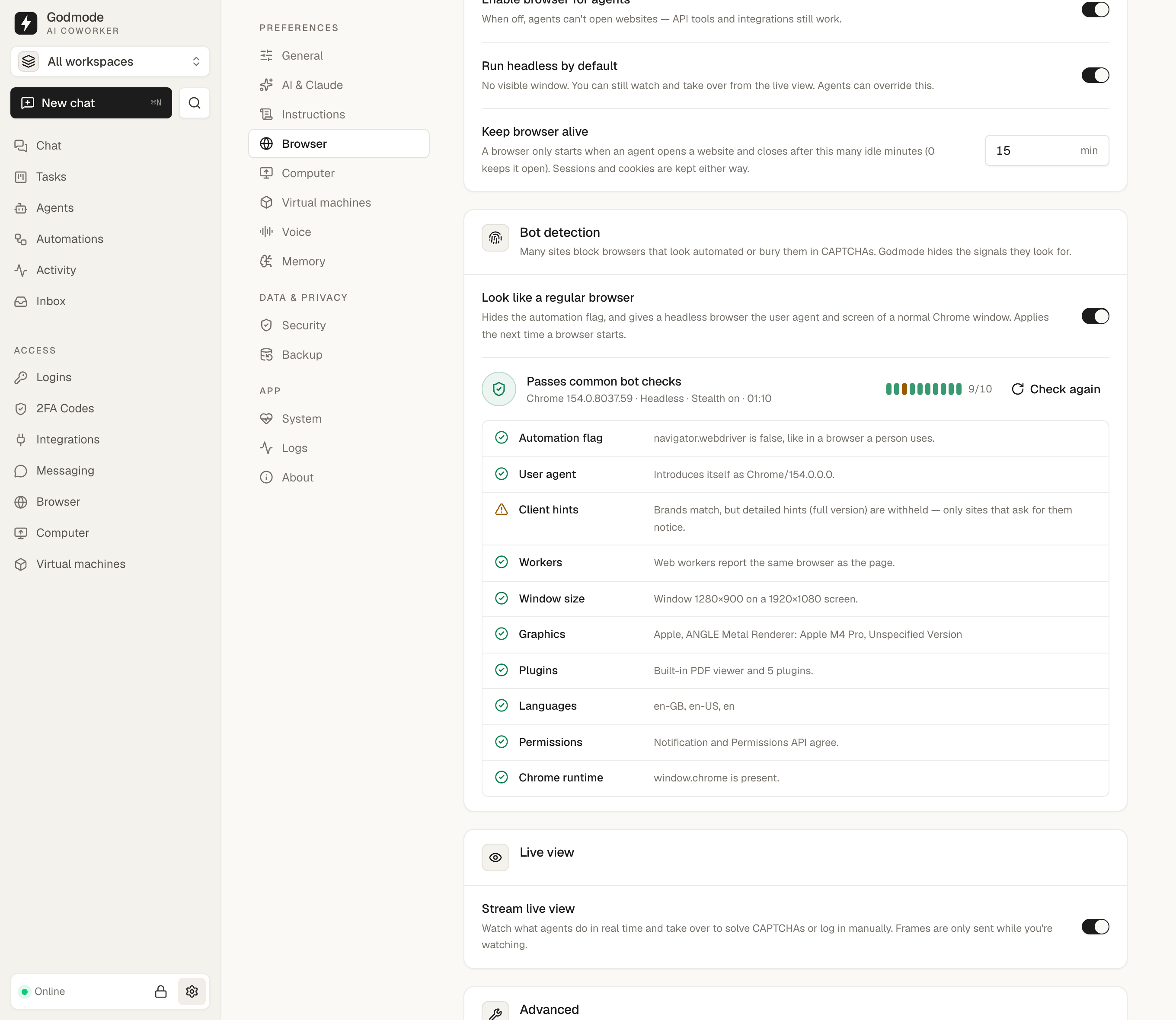The width and height of the screenshot is (1176, 1020).
Task: Click the lock icon in status bar
Action: 160,991
